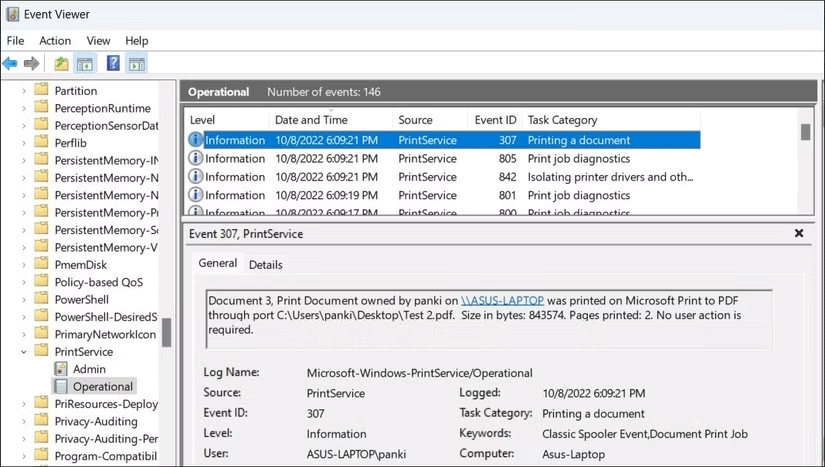Viewport: 825px width, 467px height.
Task: Toggle the Show/Hide Console Tree icon
Action: pyautogui.click(x=85, y=64)
